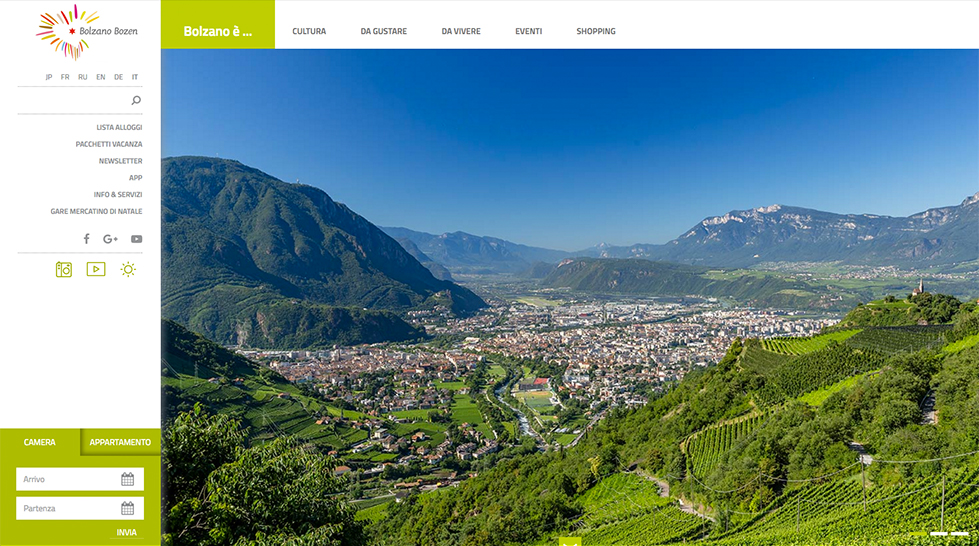Image resolution: width=979 pixels, height=546 pixels.
Task: Switch to the Appartamento tab
Action: (x=120, y=442)
